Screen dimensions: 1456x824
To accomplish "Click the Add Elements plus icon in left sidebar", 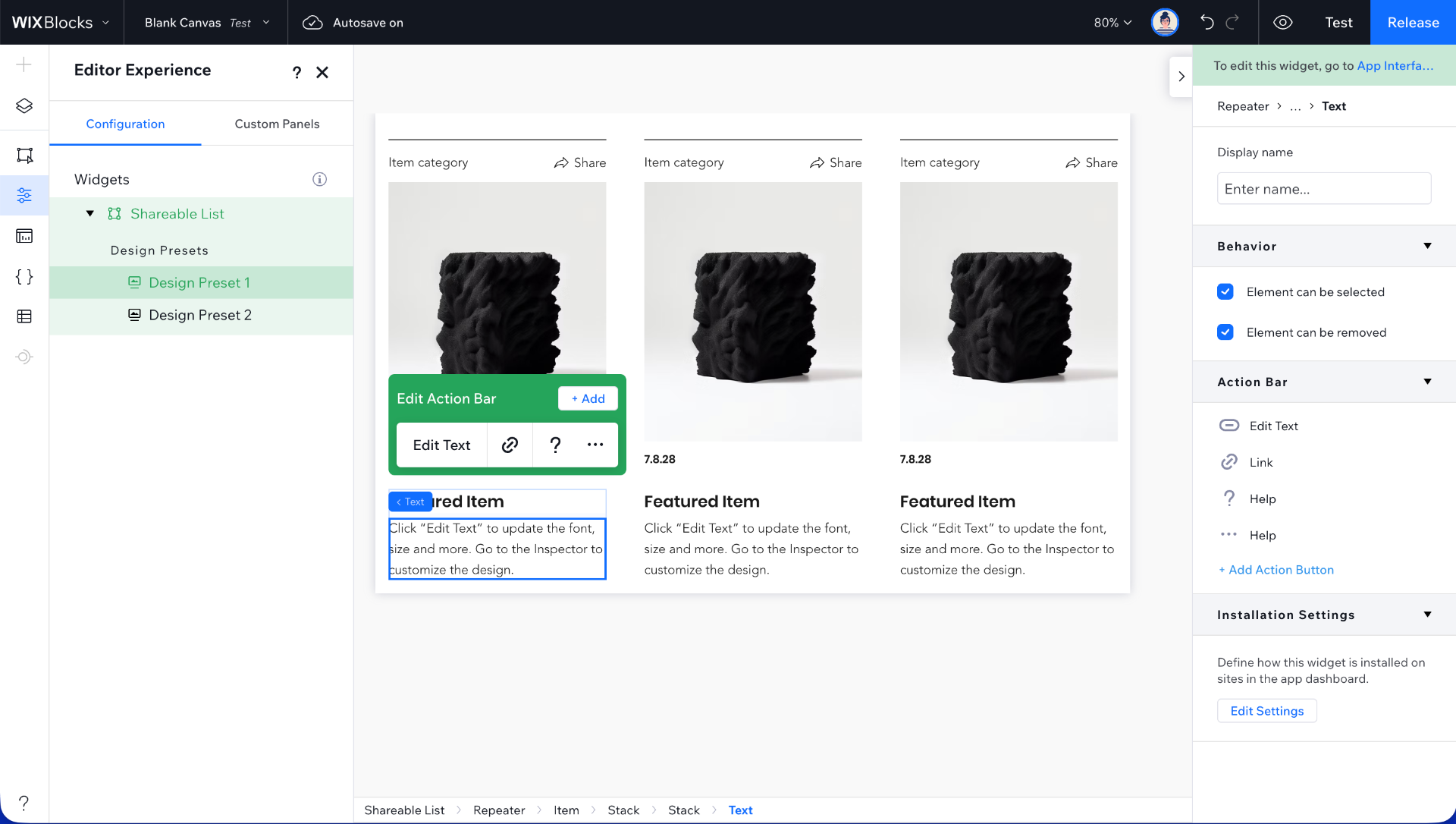I will tap(24, 64).
